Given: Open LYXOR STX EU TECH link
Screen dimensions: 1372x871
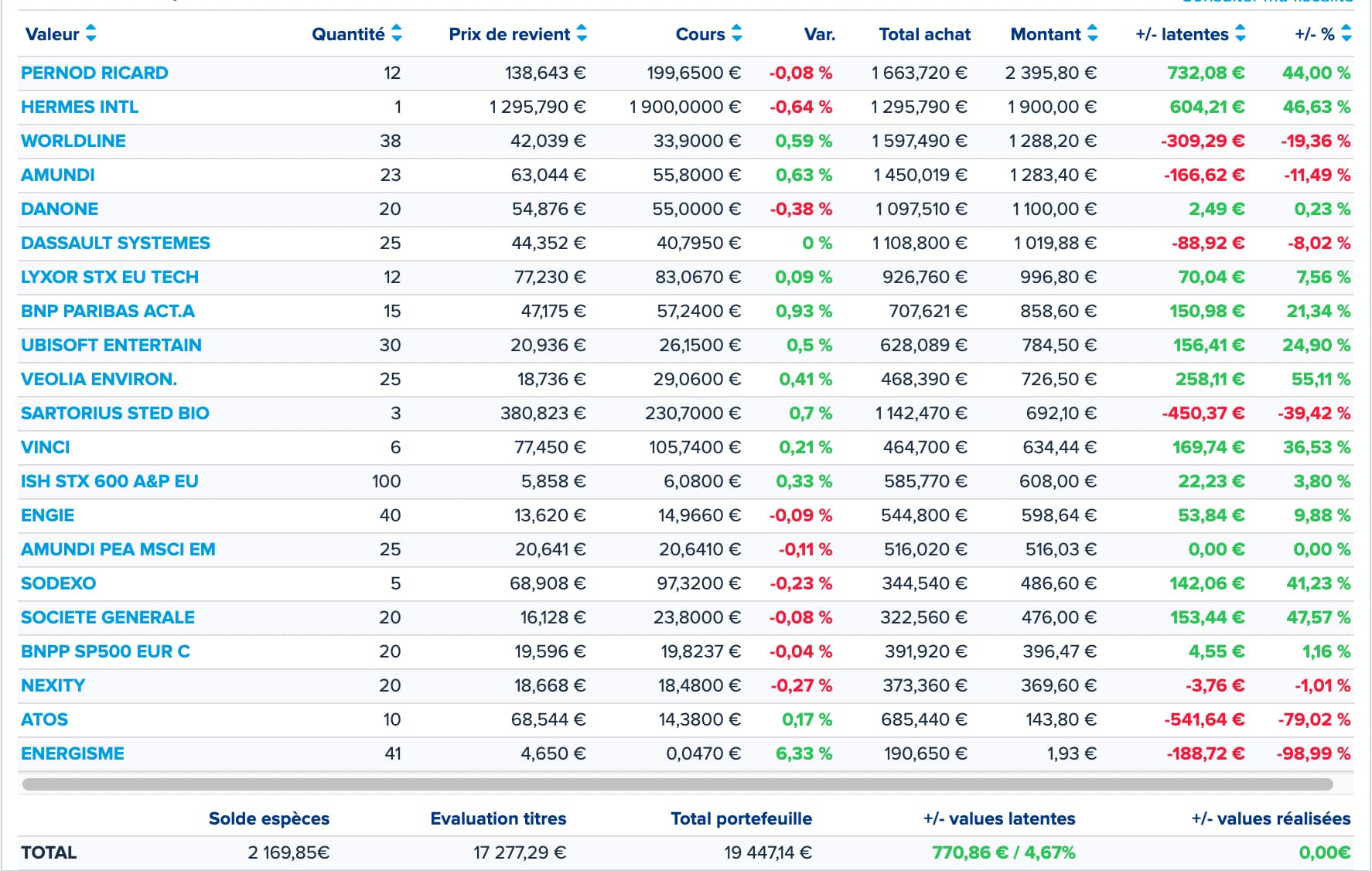Looking at the screenshot, I should pyautogui.click(x=110, y=277).
